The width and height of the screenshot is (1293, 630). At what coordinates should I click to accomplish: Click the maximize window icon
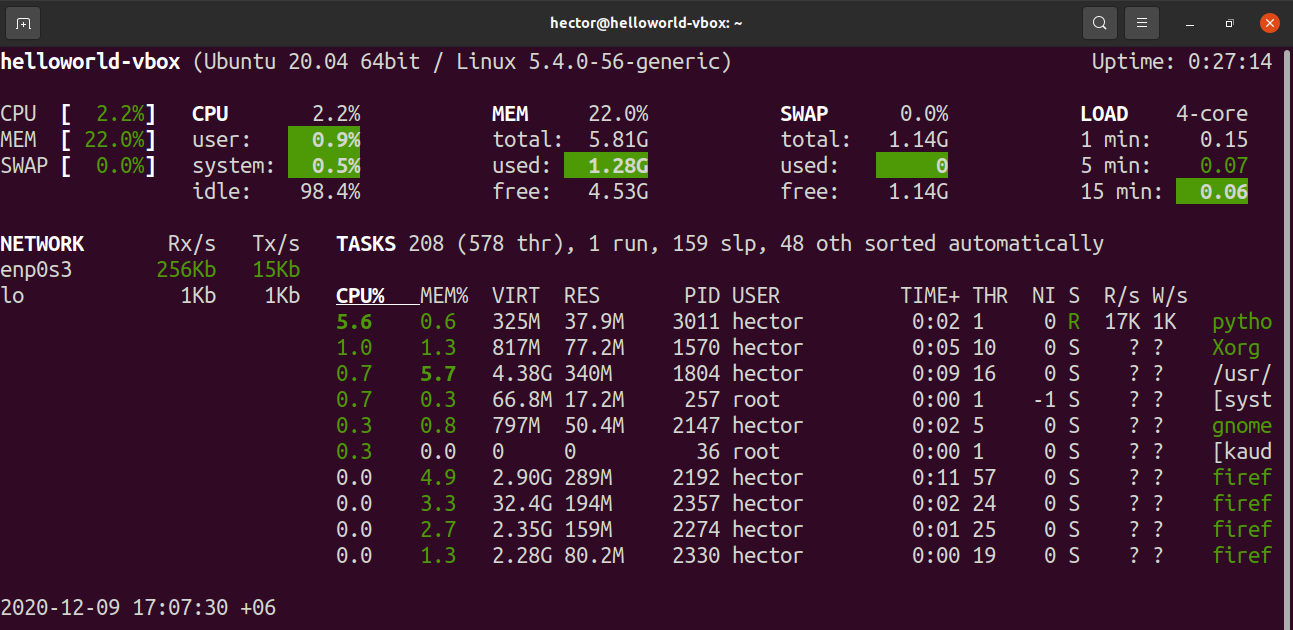click(x=1229, y=22)
